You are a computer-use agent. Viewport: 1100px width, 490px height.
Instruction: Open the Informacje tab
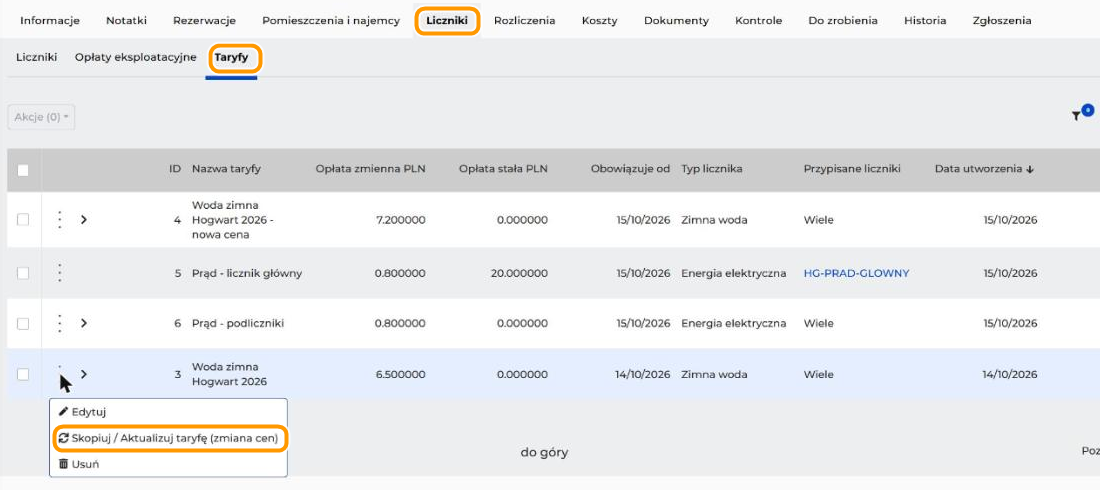coord(50,20)
